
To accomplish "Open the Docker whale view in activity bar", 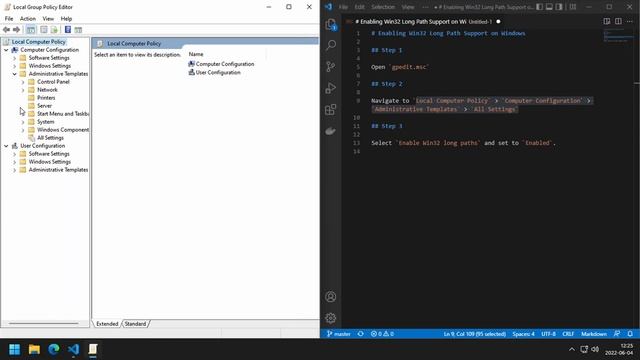I will pos(331,131).
